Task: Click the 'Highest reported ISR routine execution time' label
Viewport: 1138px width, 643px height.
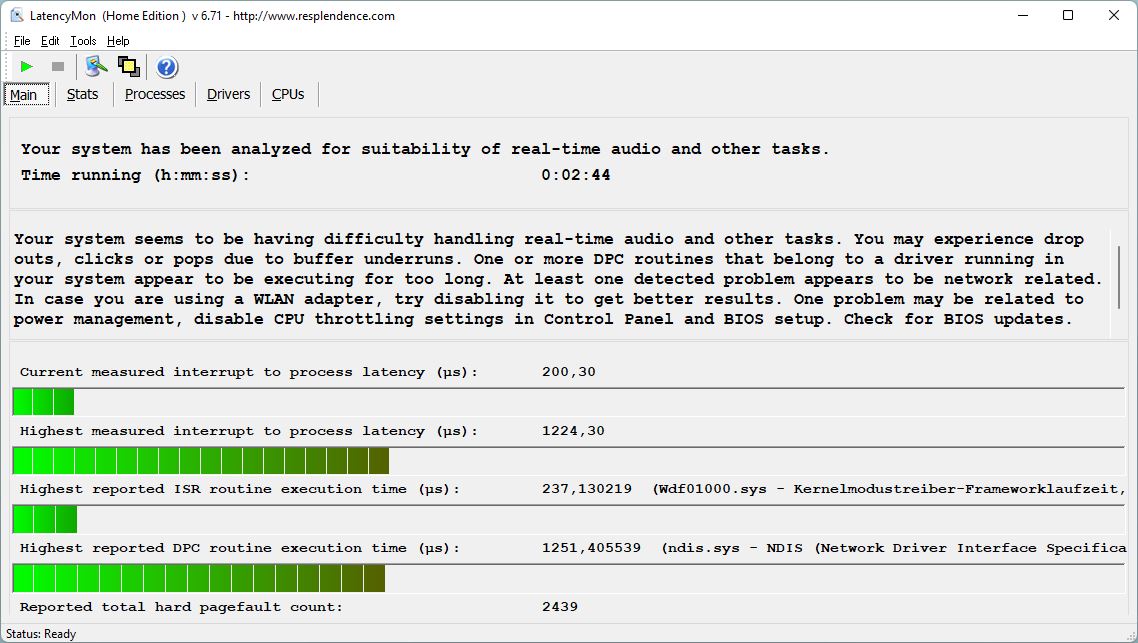Action: pyautogui.click(x=240, y=489)
